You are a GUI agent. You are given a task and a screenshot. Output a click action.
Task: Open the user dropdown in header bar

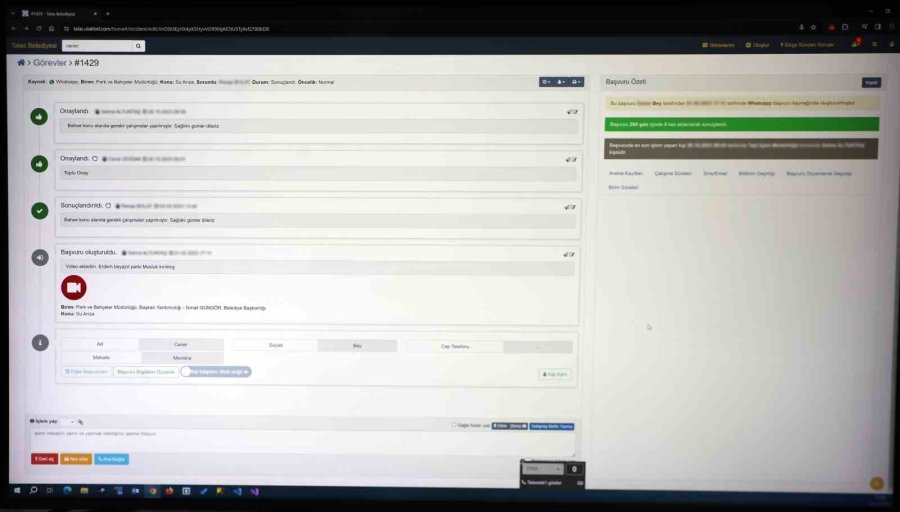pyautogui.click(x=561, y=81)
